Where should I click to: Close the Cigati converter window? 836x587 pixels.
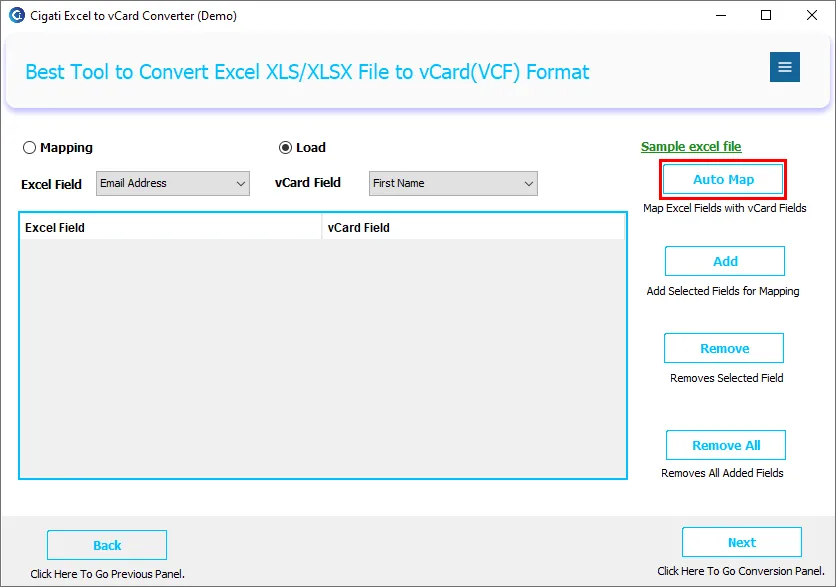click(x=811, y=15)
